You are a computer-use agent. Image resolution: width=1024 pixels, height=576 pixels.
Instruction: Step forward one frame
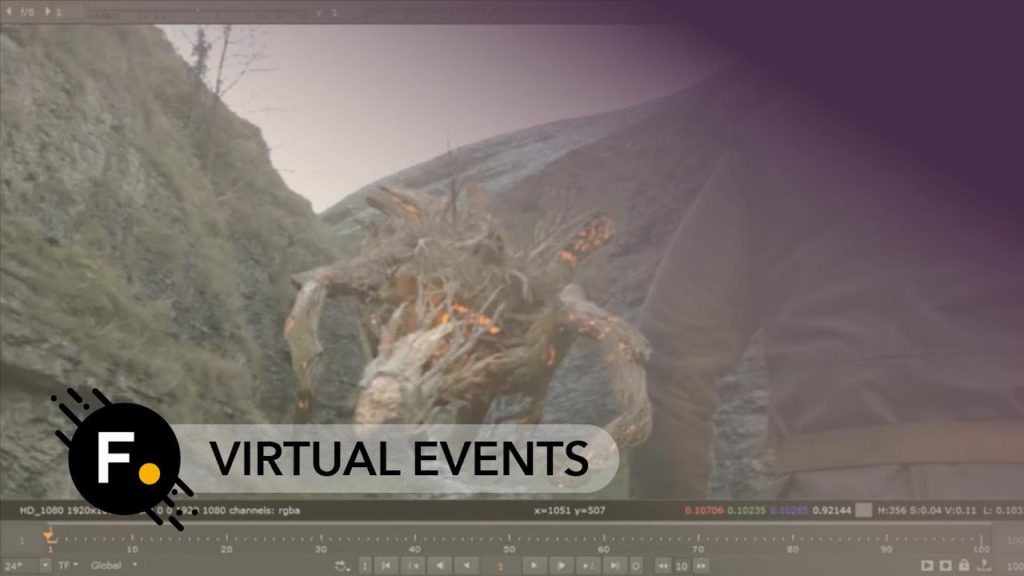click(561, 566)
